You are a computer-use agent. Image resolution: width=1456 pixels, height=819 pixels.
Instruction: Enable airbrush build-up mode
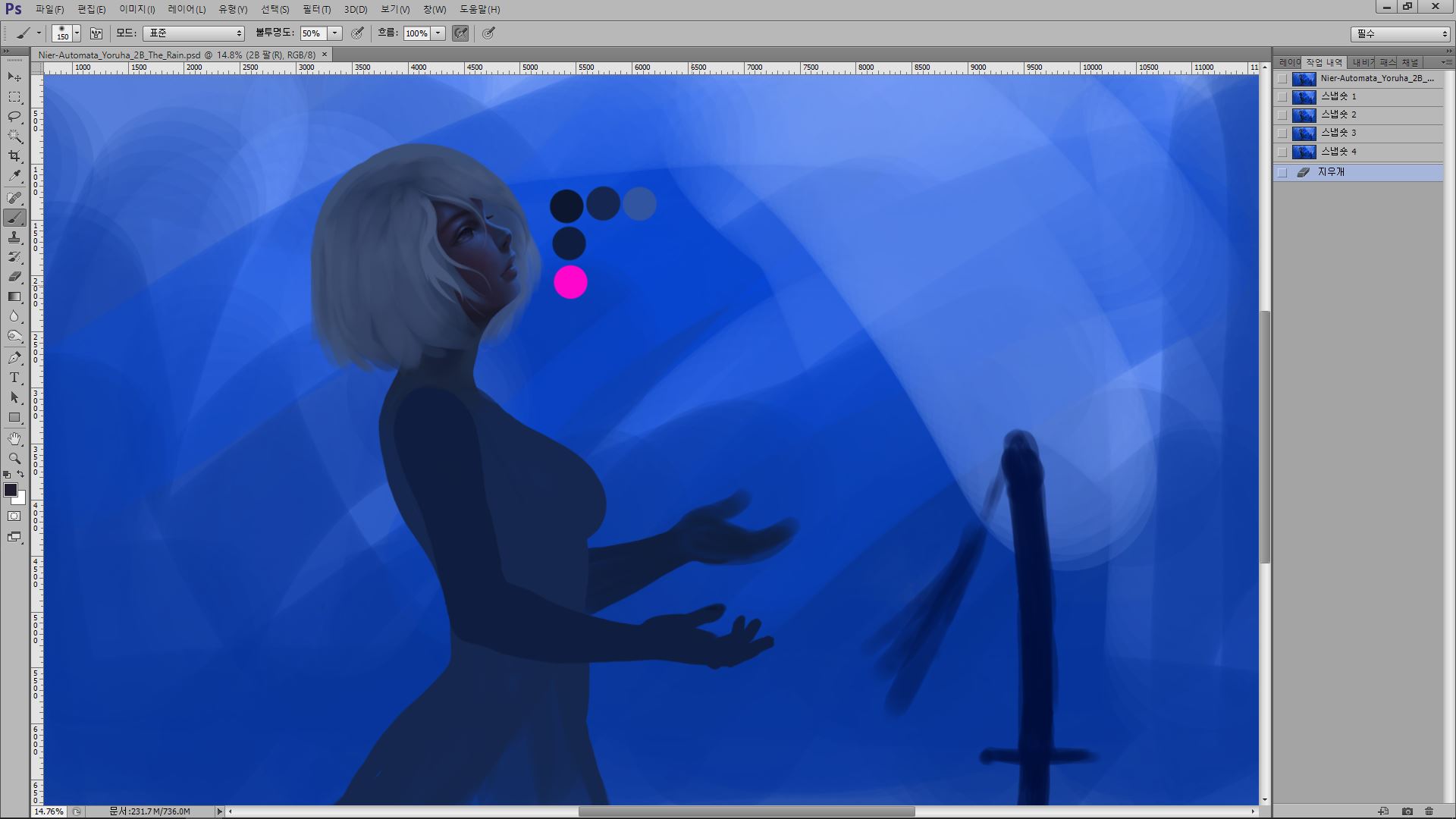pyautogui.click(x=460, y=33)
